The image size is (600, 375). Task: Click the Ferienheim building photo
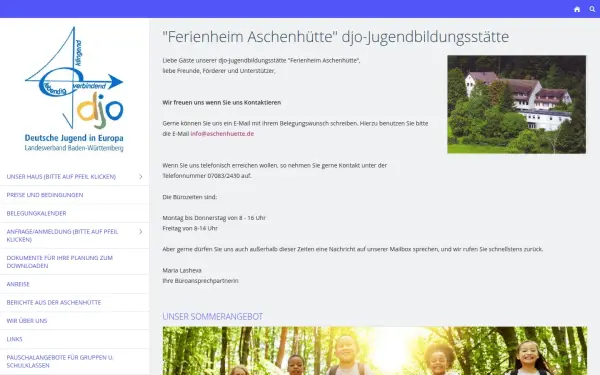[x=517, y=104]
